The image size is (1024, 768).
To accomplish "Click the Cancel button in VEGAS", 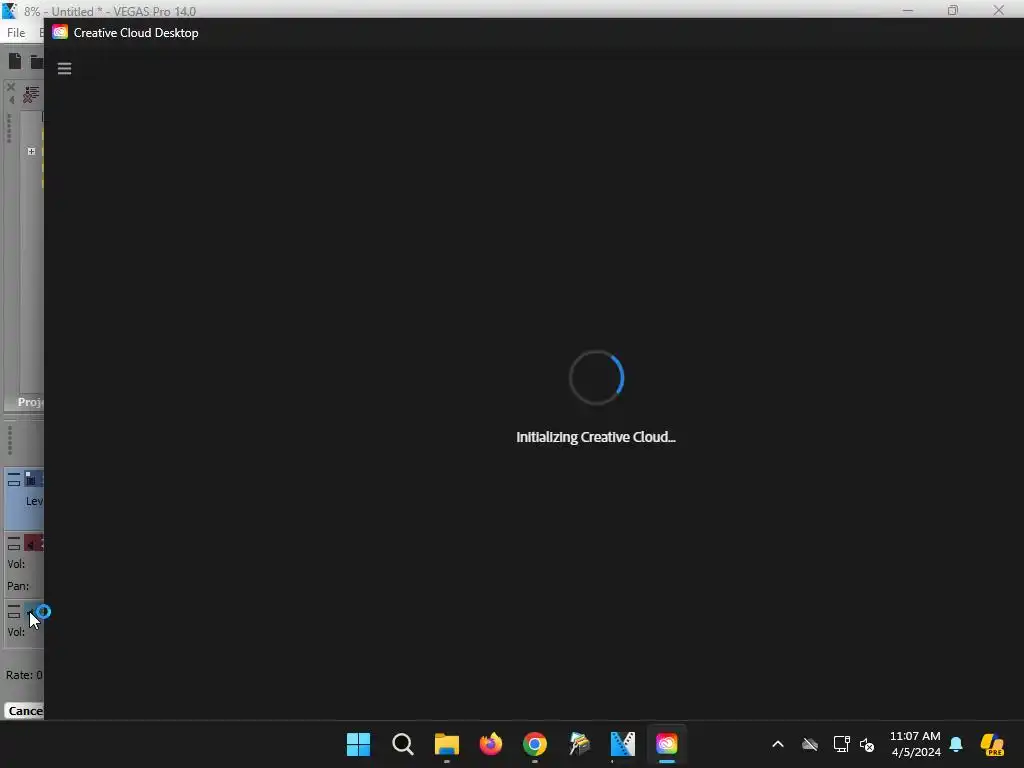I will [25, 711].
